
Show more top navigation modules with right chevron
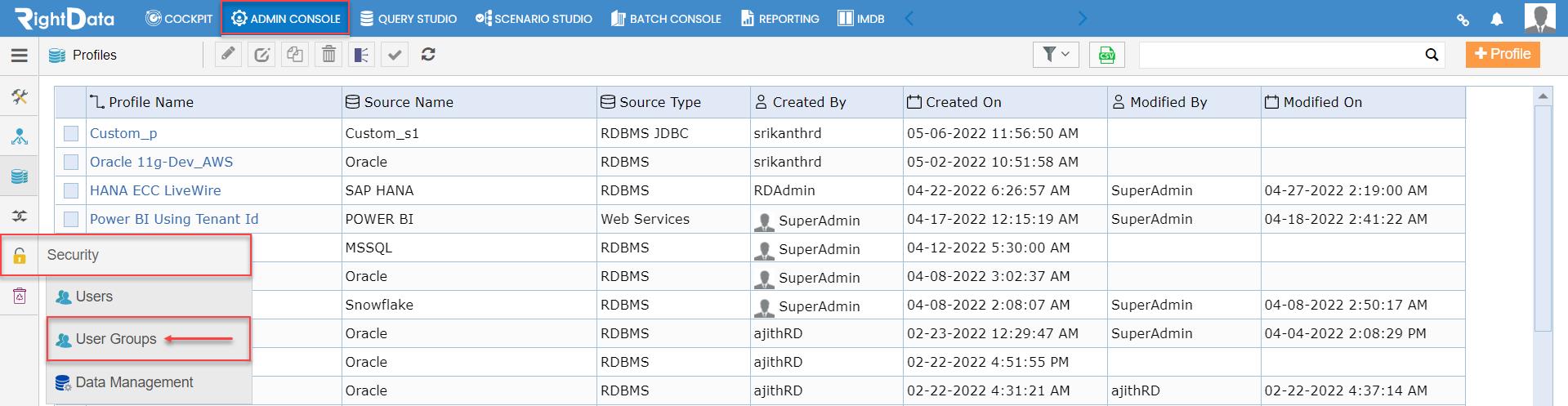(x=1083, y=18)
